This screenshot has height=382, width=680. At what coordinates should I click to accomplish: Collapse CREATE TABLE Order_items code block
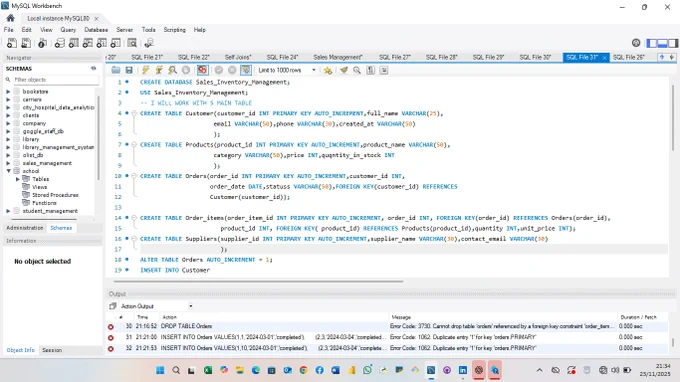pyautogui.click(x=134, y=218)
